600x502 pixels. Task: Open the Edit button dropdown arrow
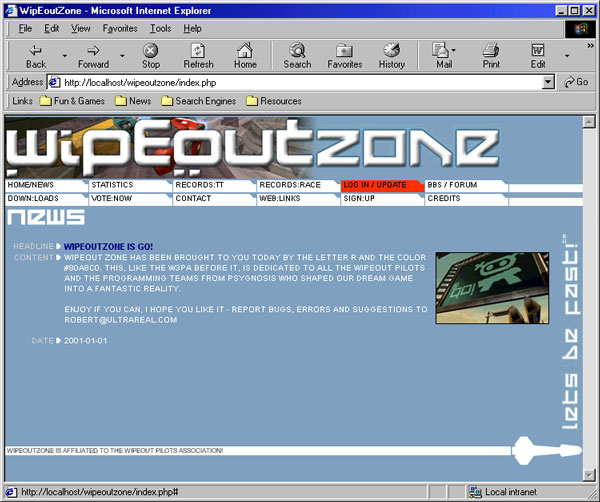pyautogui.click(x=567, y=56)
